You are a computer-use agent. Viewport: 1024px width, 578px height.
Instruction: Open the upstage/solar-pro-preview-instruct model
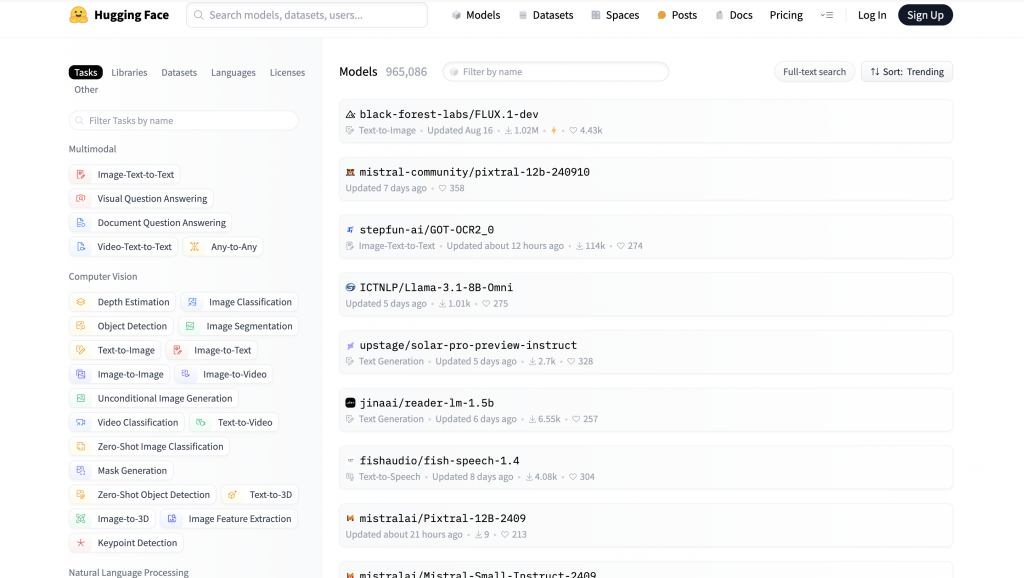coord(645,352)
